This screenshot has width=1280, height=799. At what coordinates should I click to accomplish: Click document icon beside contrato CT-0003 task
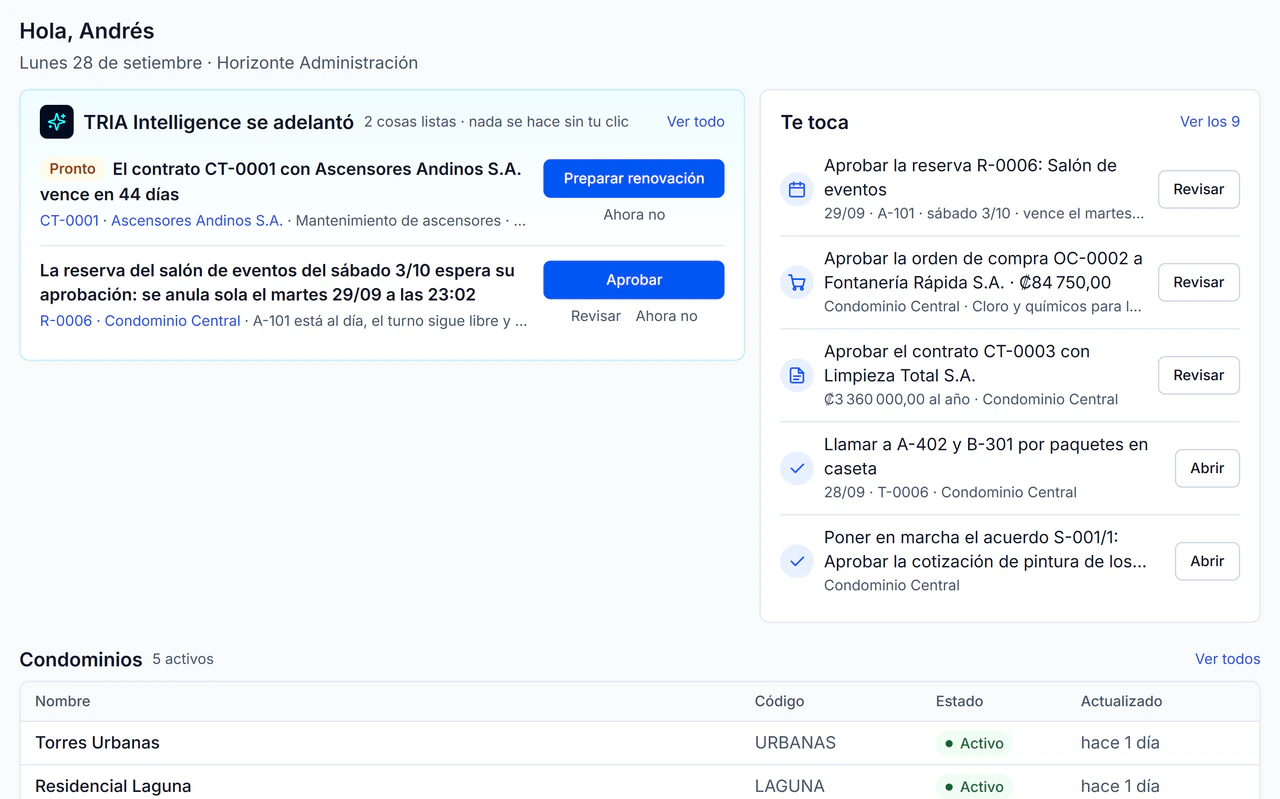[797, 375]
